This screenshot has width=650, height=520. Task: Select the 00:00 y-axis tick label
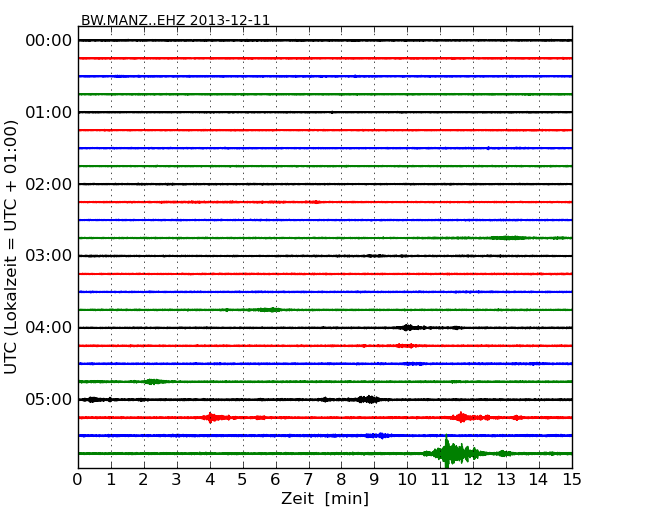pos(48,40)
